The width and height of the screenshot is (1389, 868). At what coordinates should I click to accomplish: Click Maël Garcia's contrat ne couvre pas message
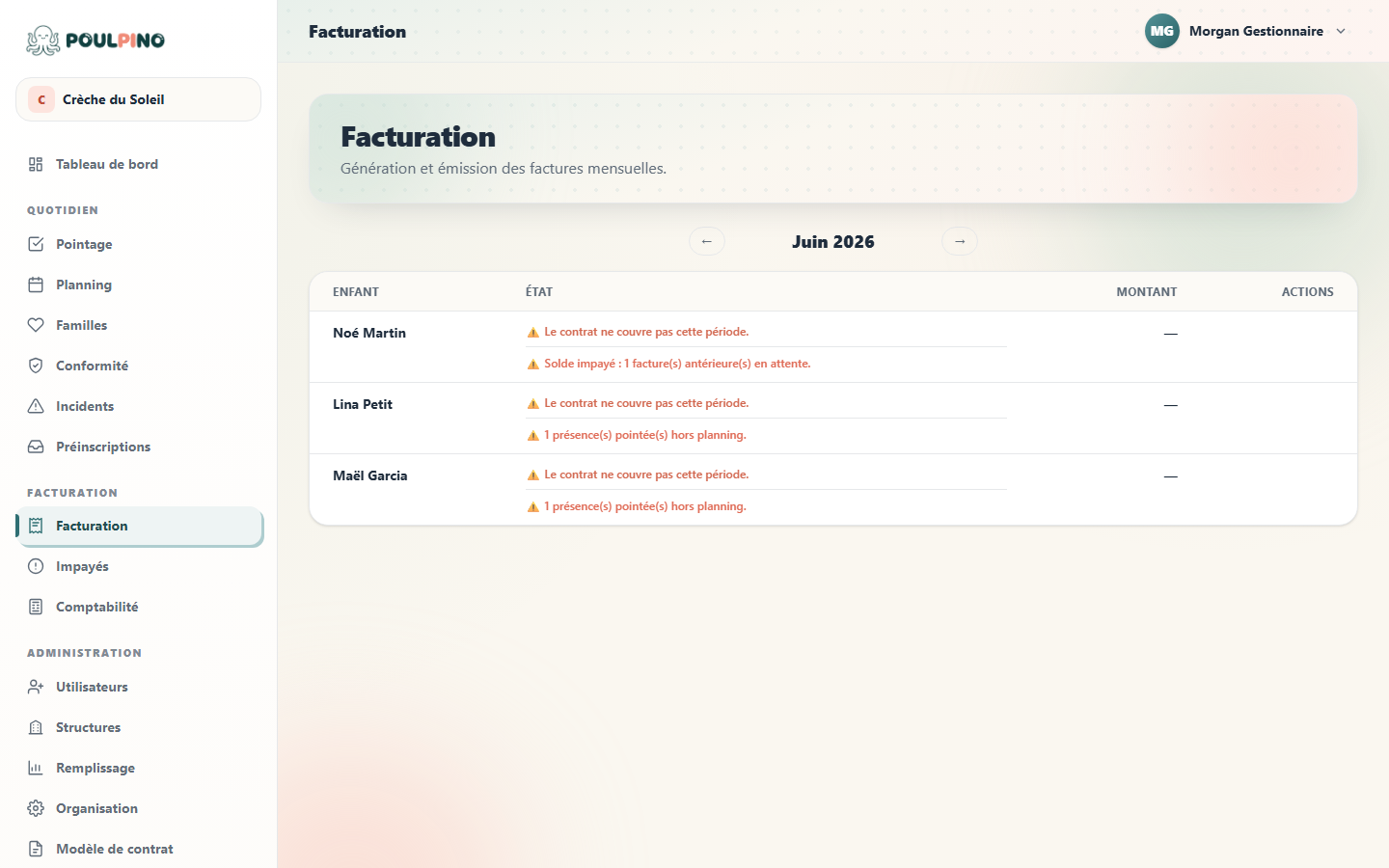646,475
